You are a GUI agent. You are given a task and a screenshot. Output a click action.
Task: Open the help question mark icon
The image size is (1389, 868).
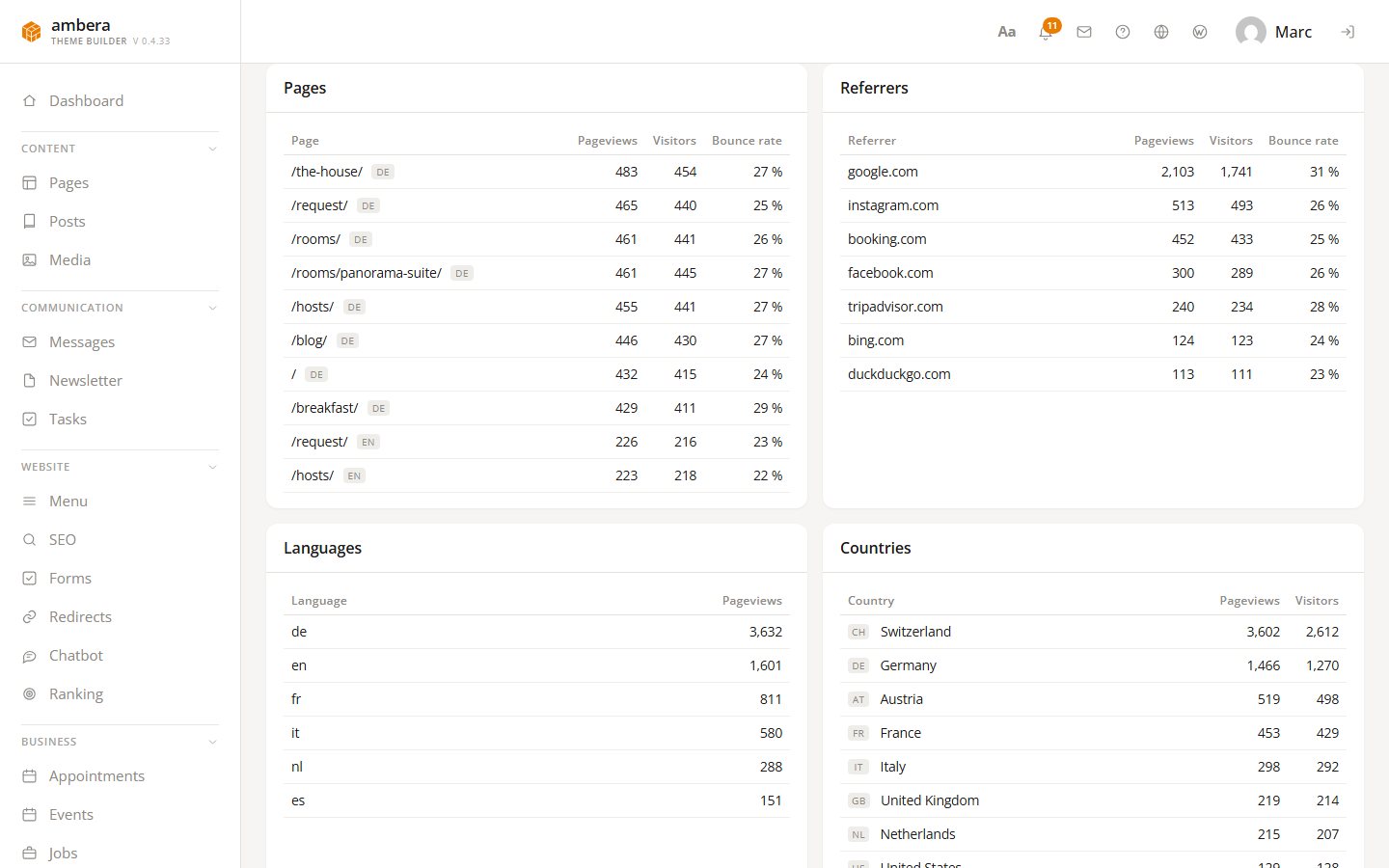(x=1123, y=32)
